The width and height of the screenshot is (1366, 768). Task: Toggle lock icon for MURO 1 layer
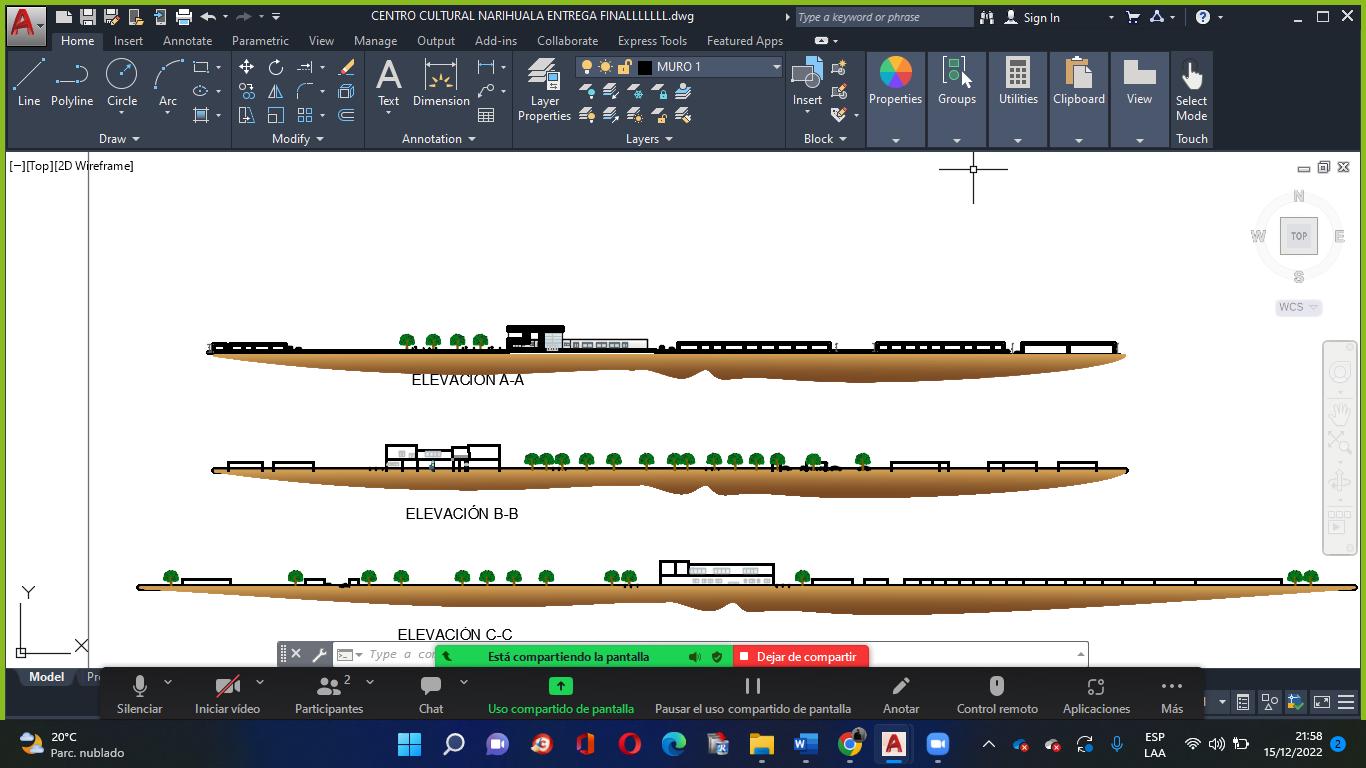click(624, 67)
